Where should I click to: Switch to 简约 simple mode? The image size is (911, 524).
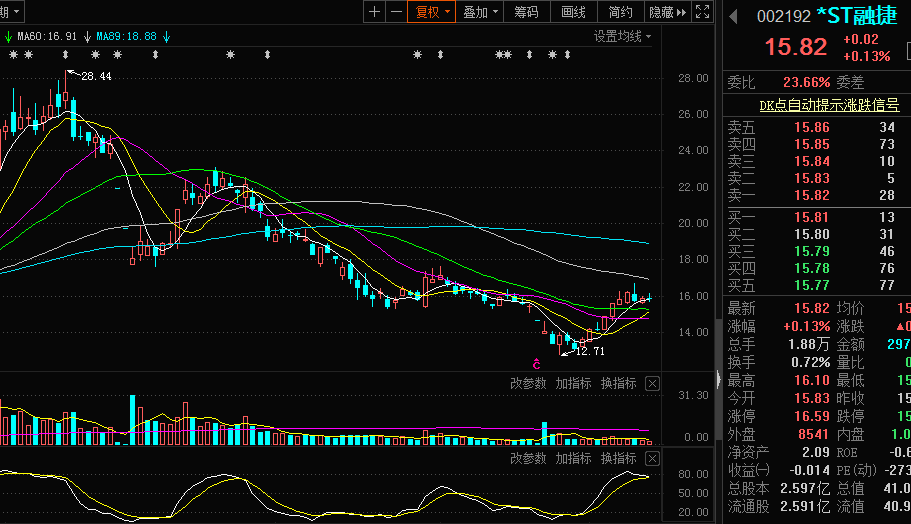[621, 12]
